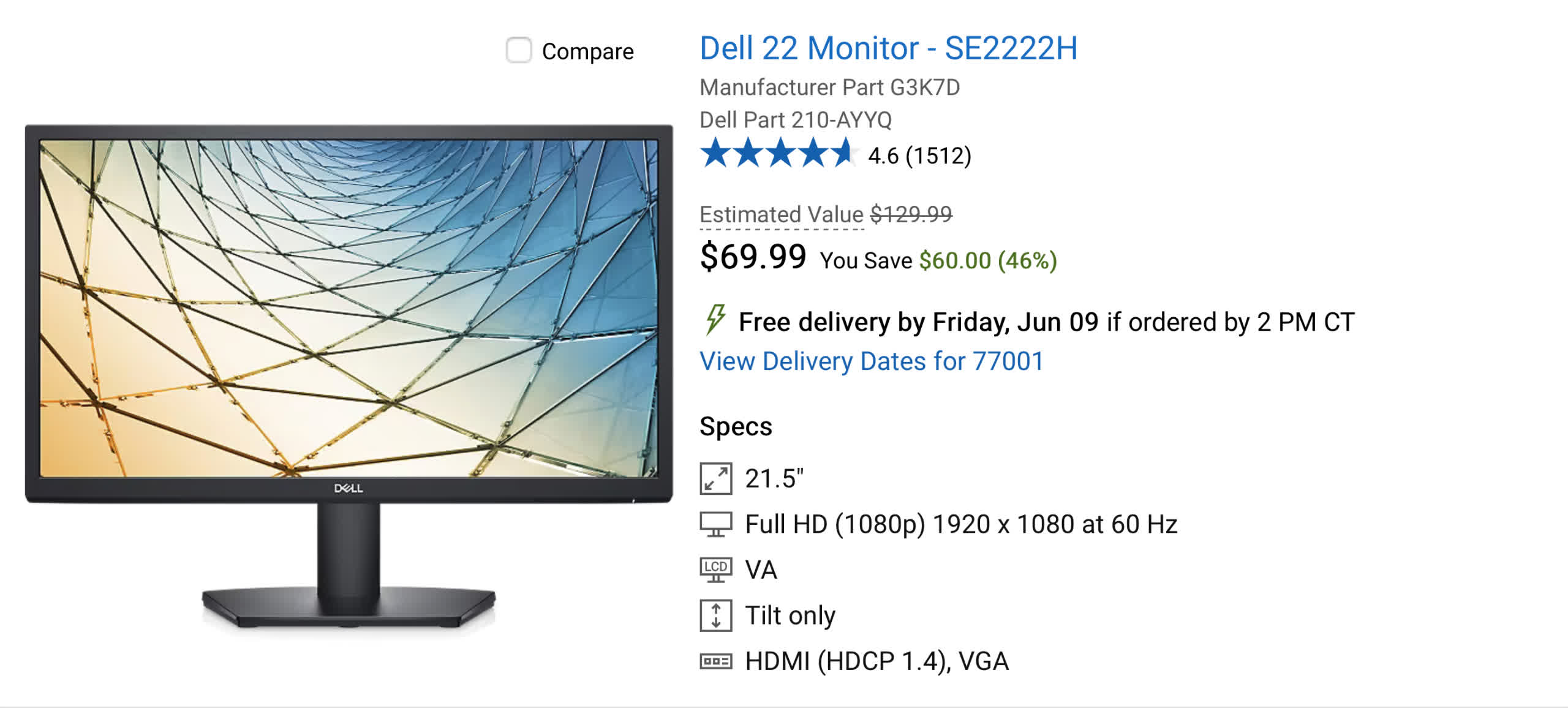Click the LCD panel type icon
The width and height of the screenshot is (1568, 708).
click(715, 570)
